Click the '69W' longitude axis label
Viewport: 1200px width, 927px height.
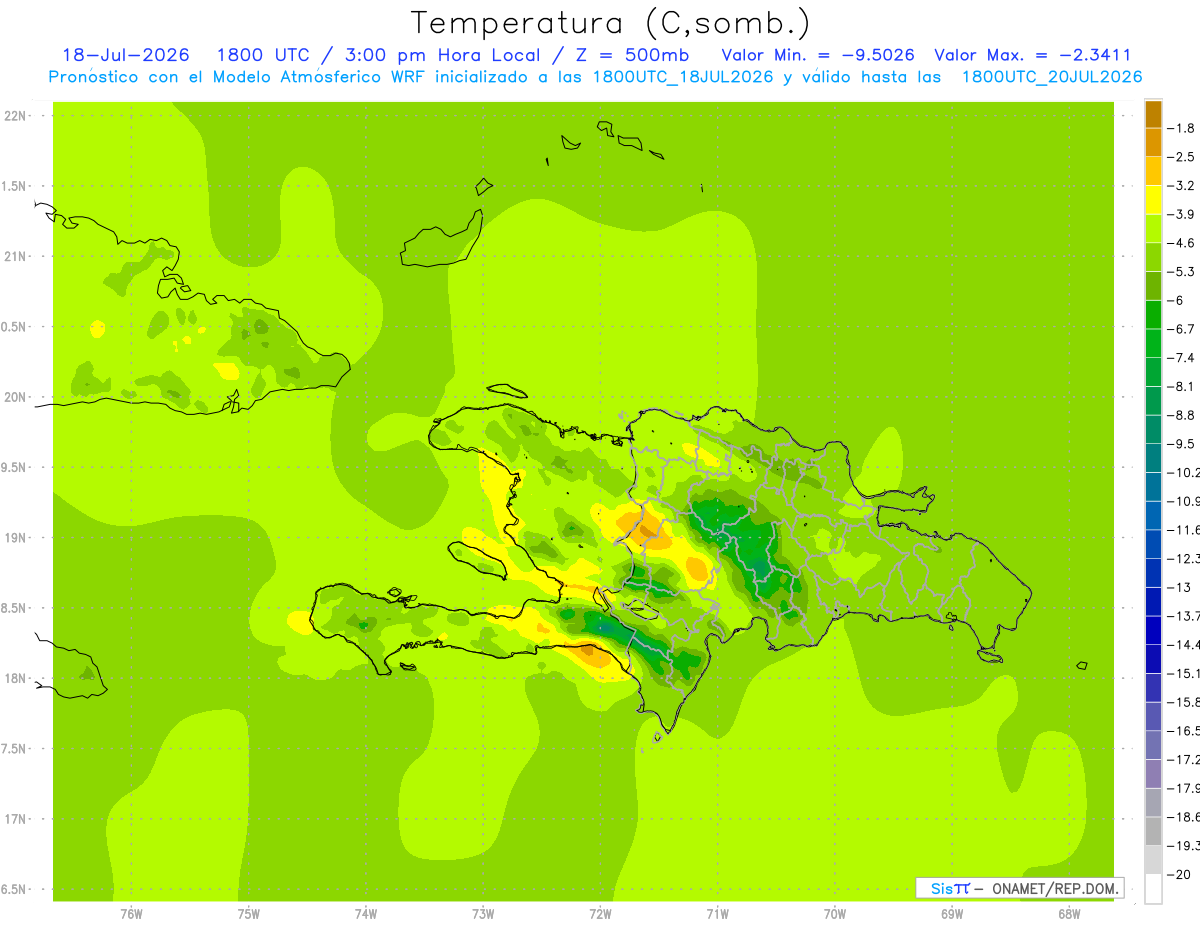[x=952, y=914]
